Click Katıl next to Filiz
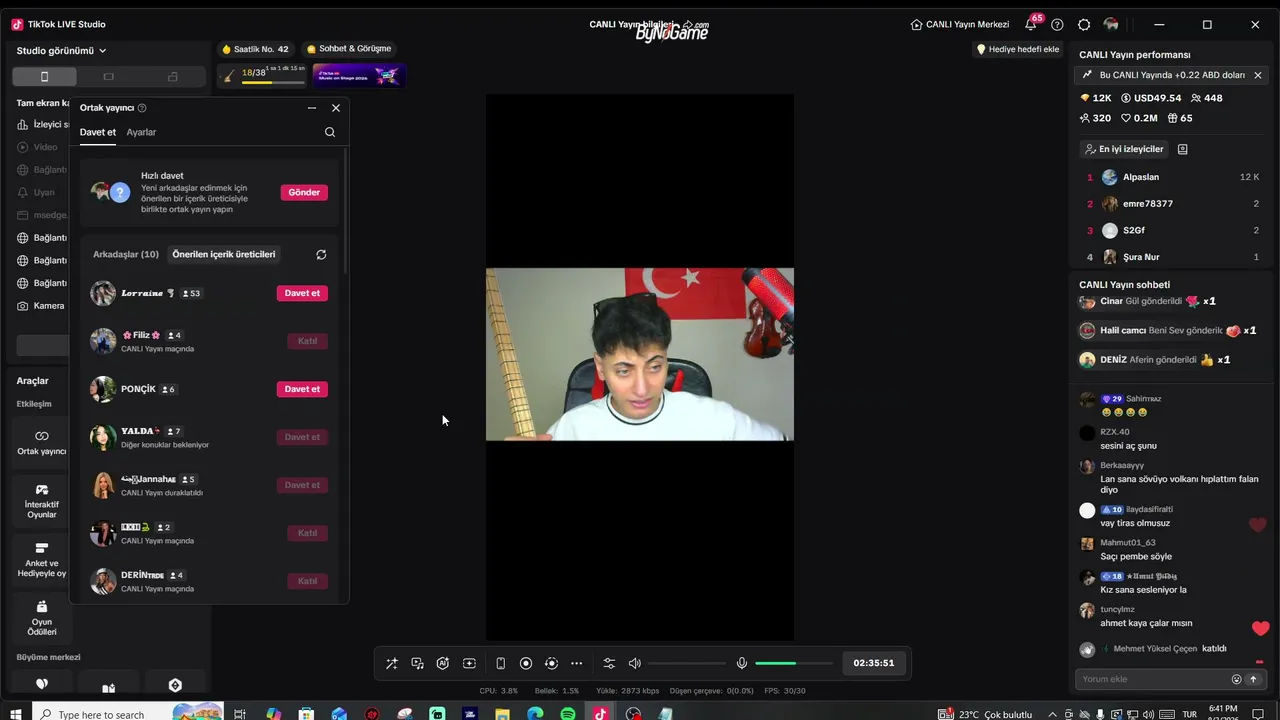Screen dimensions: 1280x720 click(307, 341)
